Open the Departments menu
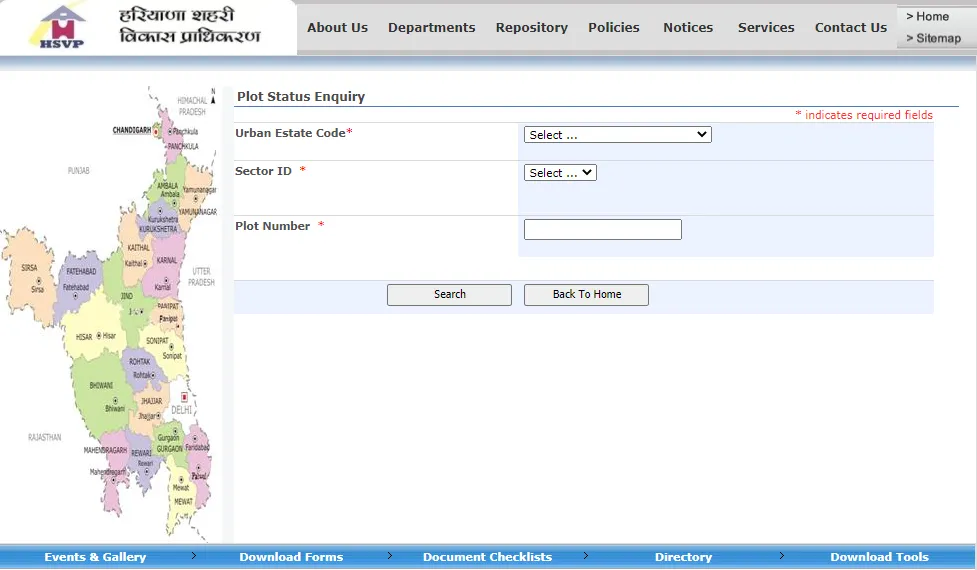Screen dimensions: 977x570 (x=431, y=28)
